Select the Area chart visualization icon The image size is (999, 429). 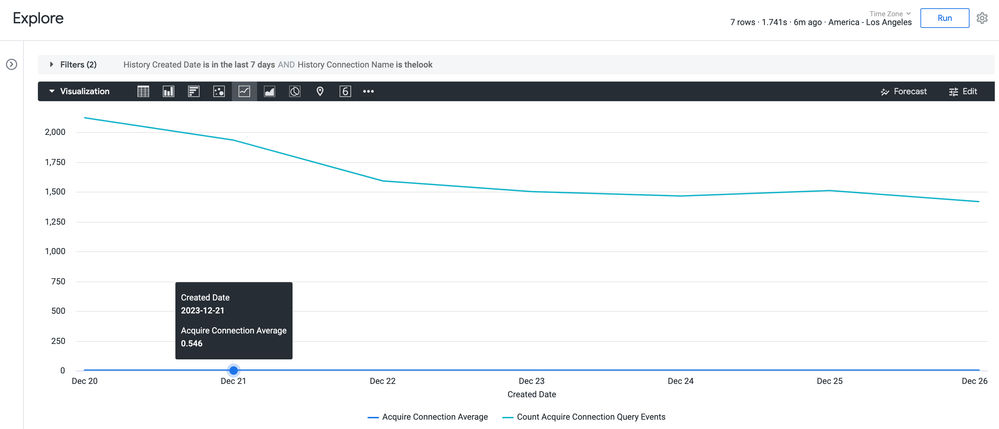(270, 91)
